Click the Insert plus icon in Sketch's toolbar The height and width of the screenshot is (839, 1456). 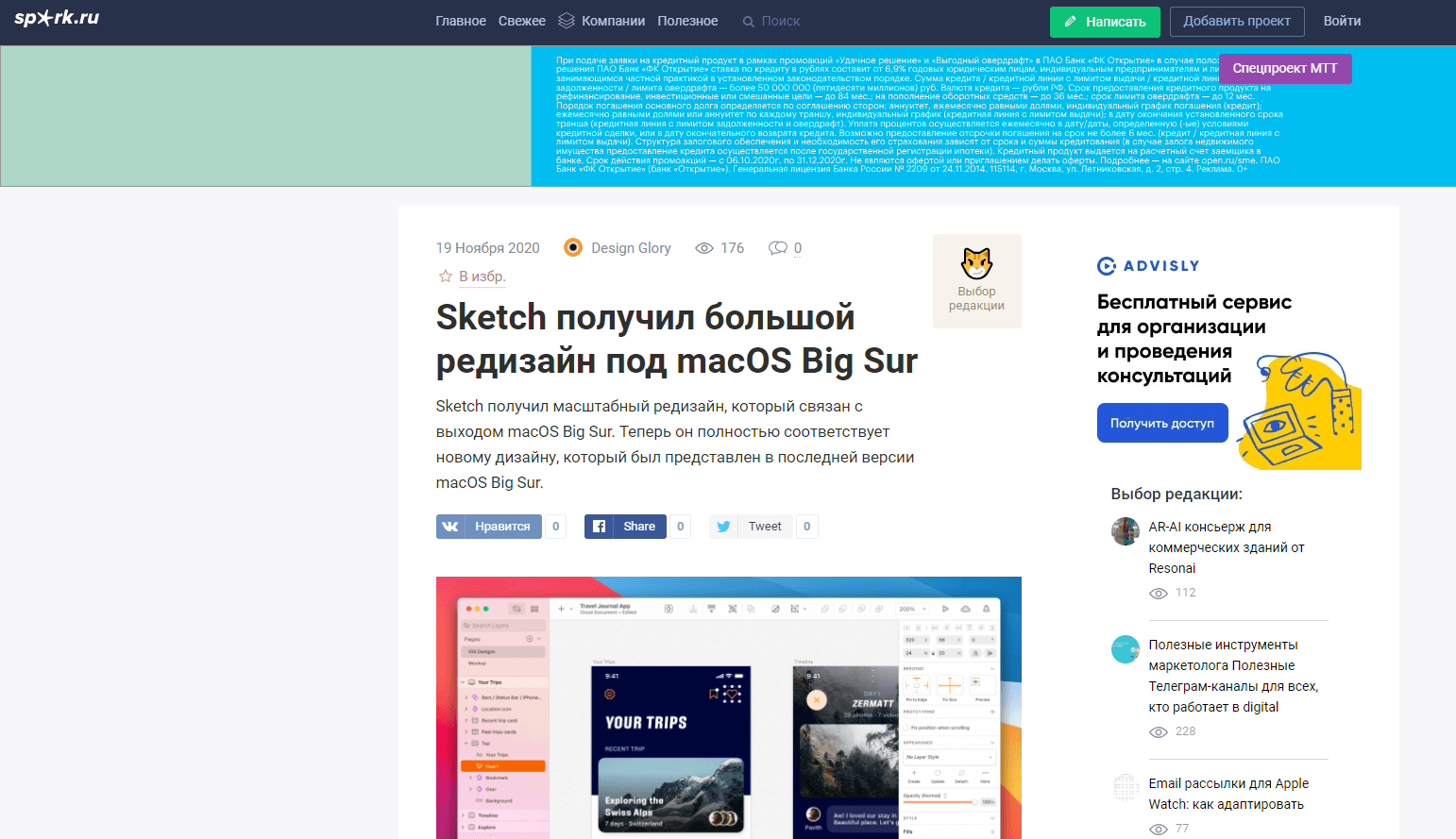[x=561, y=609]
